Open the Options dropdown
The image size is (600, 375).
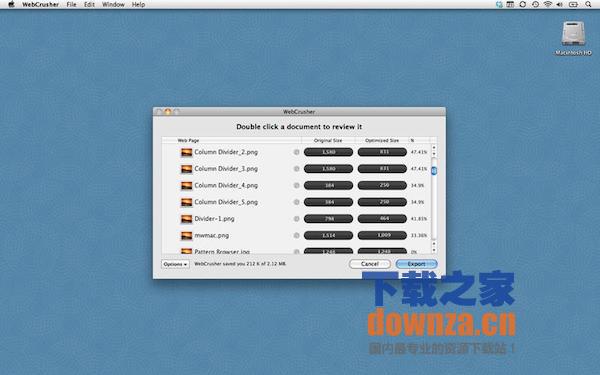click(175, 264)
